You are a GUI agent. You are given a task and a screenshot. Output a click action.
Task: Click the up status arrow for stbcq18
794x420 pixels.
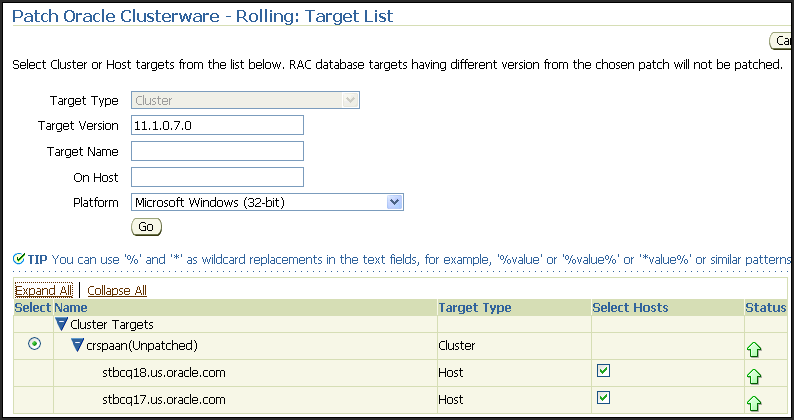[754, 376]
